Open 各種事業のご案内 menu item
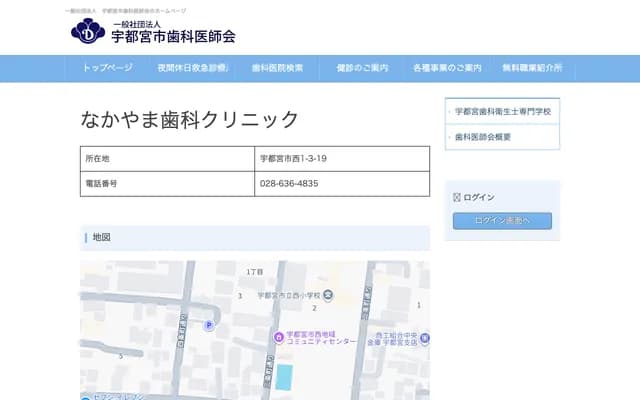The image size is (640, 400). coord(447,68)
